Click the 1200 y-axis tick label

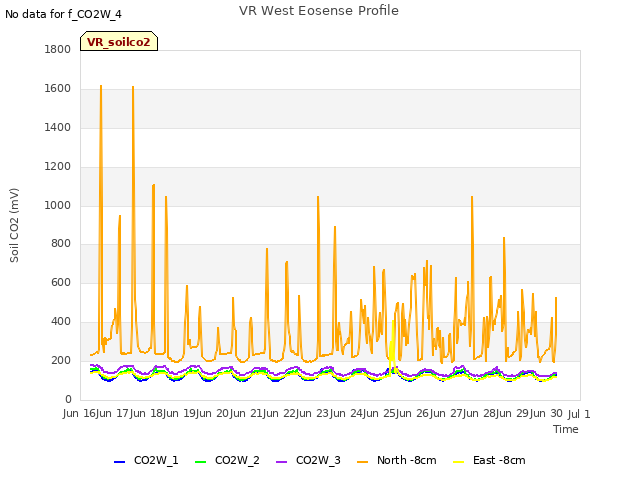[x=58, y=166]
